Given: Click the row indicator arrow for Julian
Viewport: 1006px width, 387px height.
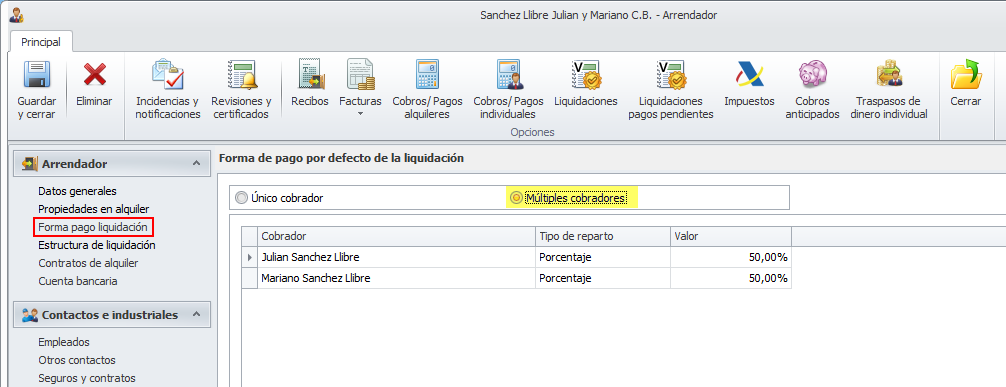Looking at the screenshot, I should click(250, 257).
